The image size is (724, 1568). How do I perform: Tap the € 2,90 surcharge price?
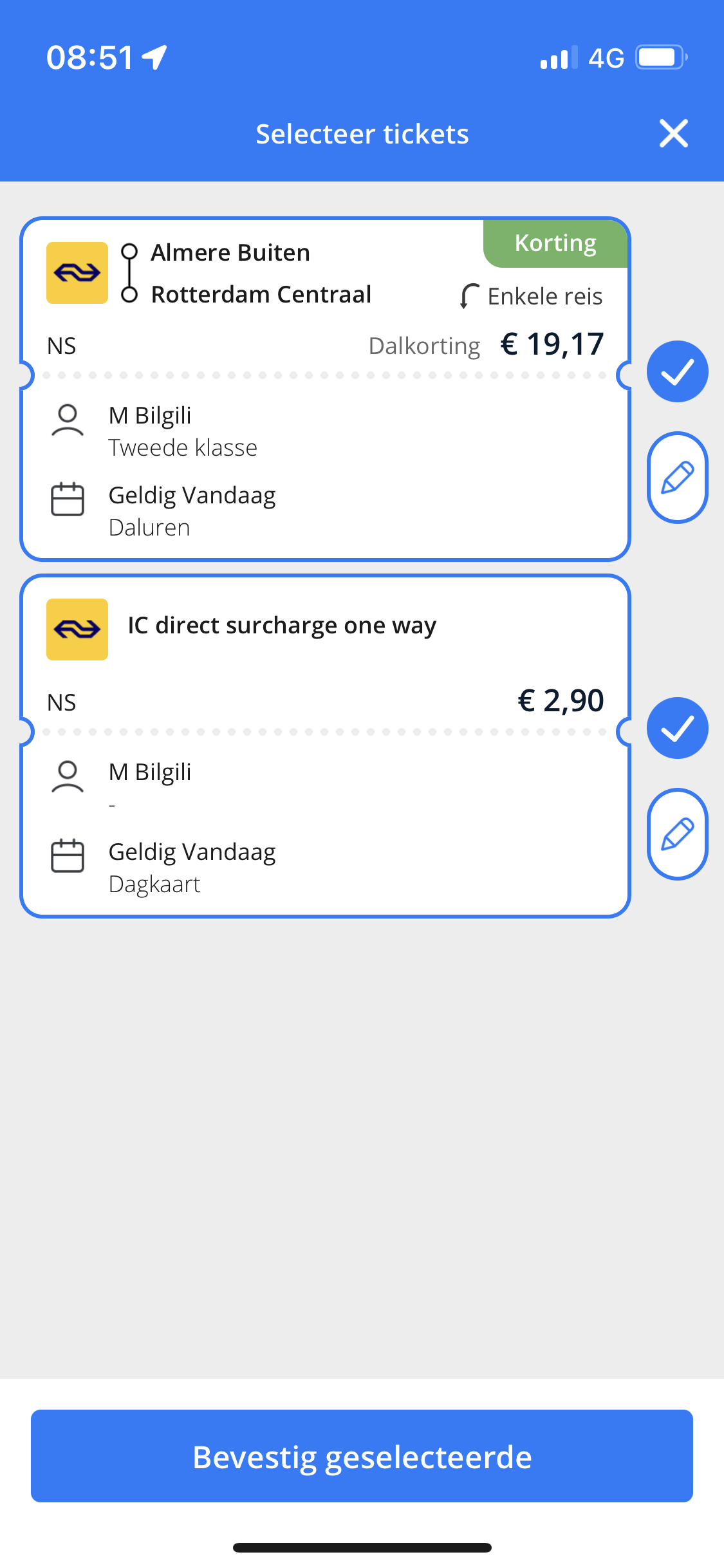561,700
